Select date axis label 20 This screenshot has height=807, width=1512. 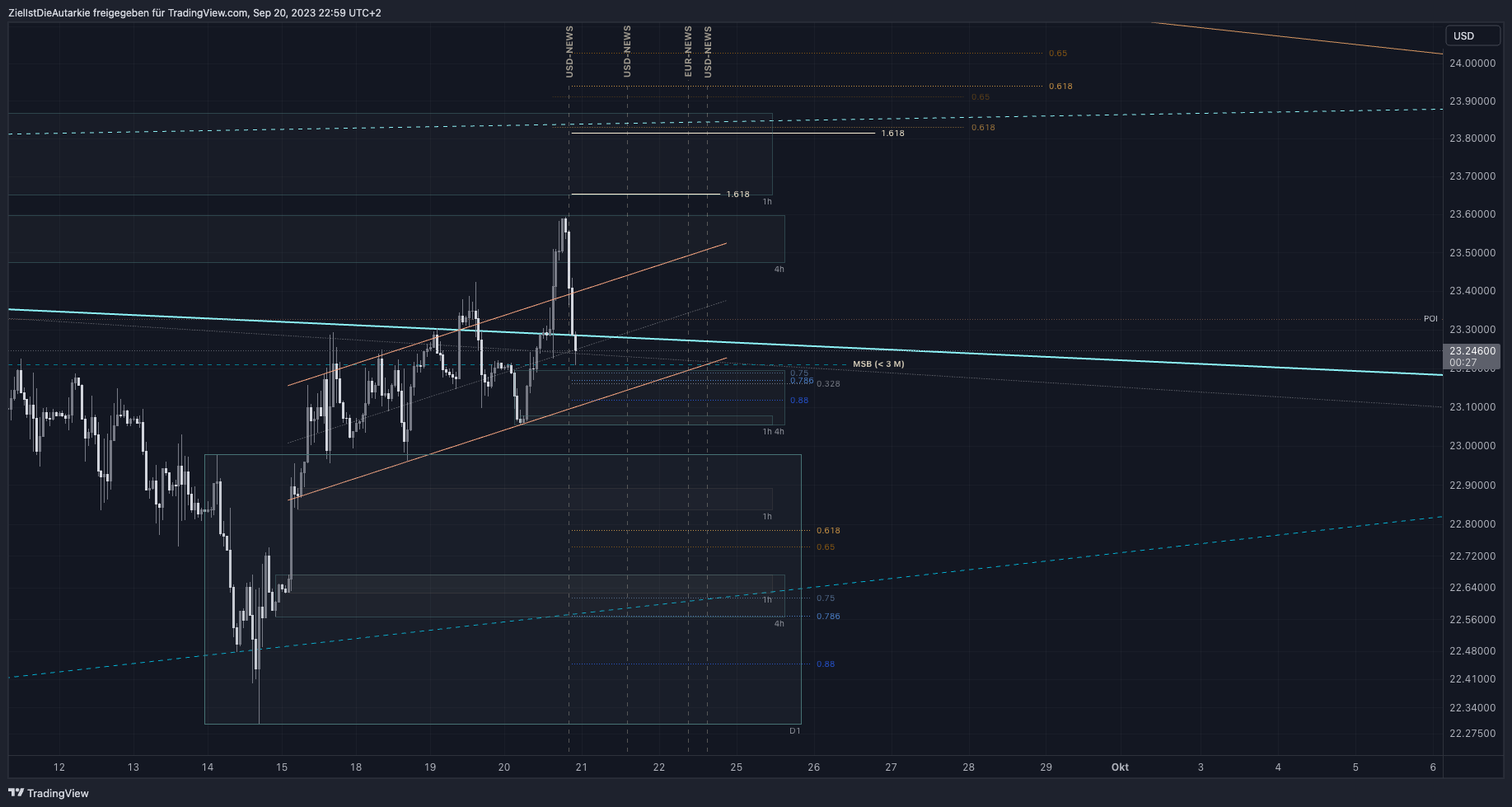504,767
